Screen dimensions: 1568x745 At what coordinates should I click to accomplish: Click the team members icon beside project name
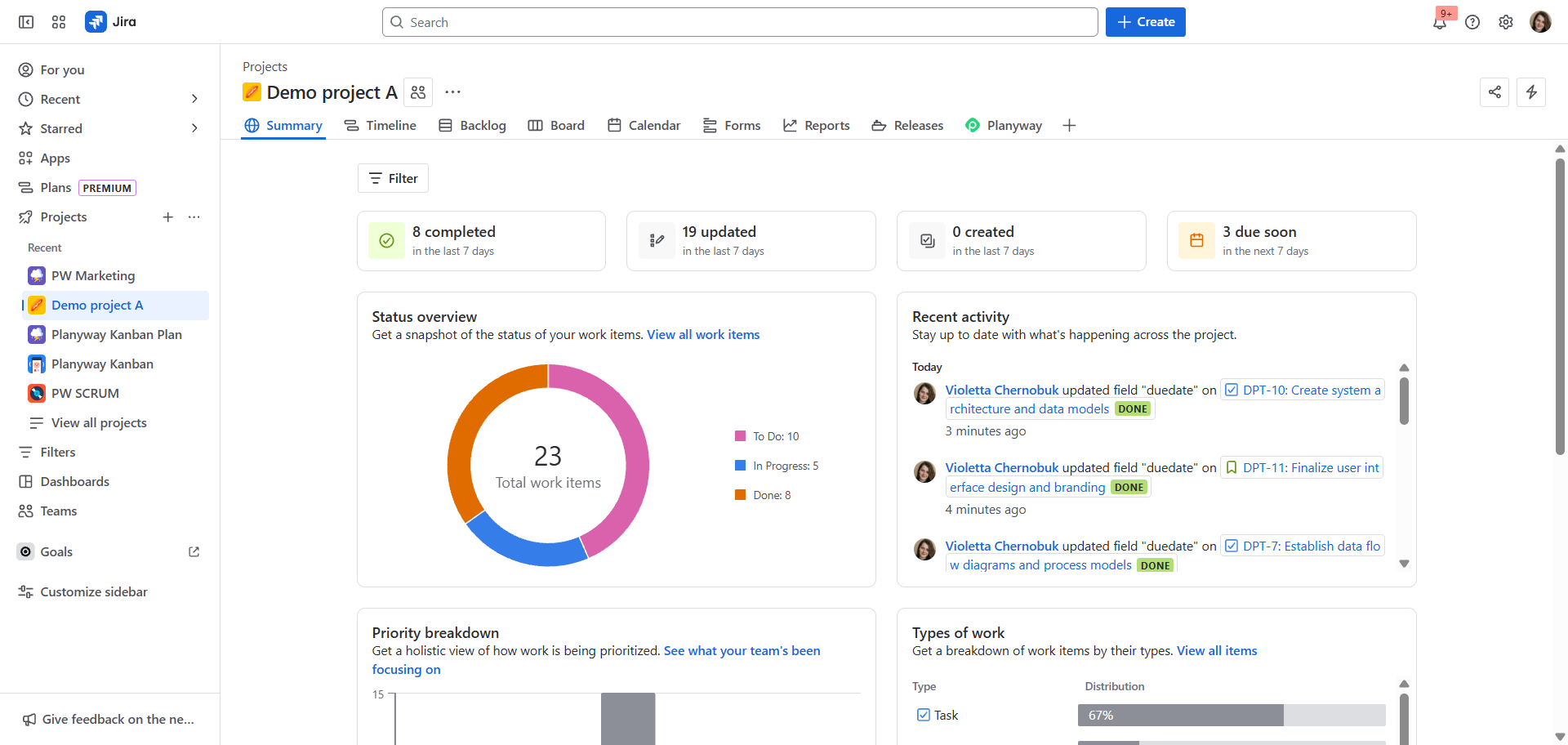[x=418, y=92]
